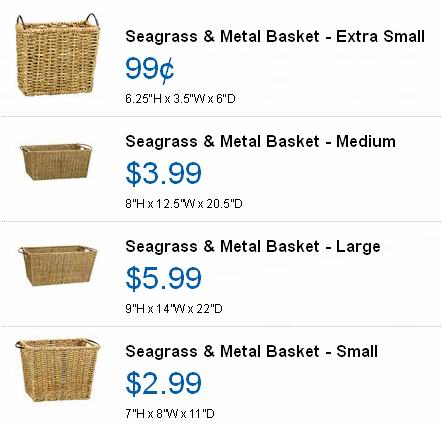Click dotted divider below Large basket
Screen dimensions: 442x425
tap(221, 326)
